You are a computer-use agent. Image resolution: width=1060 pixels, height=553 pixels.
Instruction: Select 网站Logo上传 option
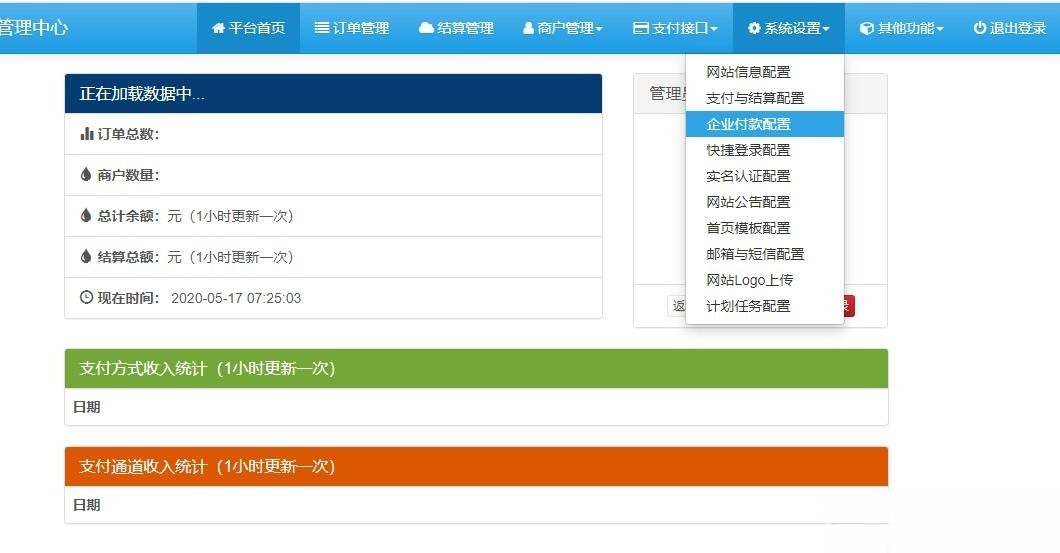pos(749,280)
